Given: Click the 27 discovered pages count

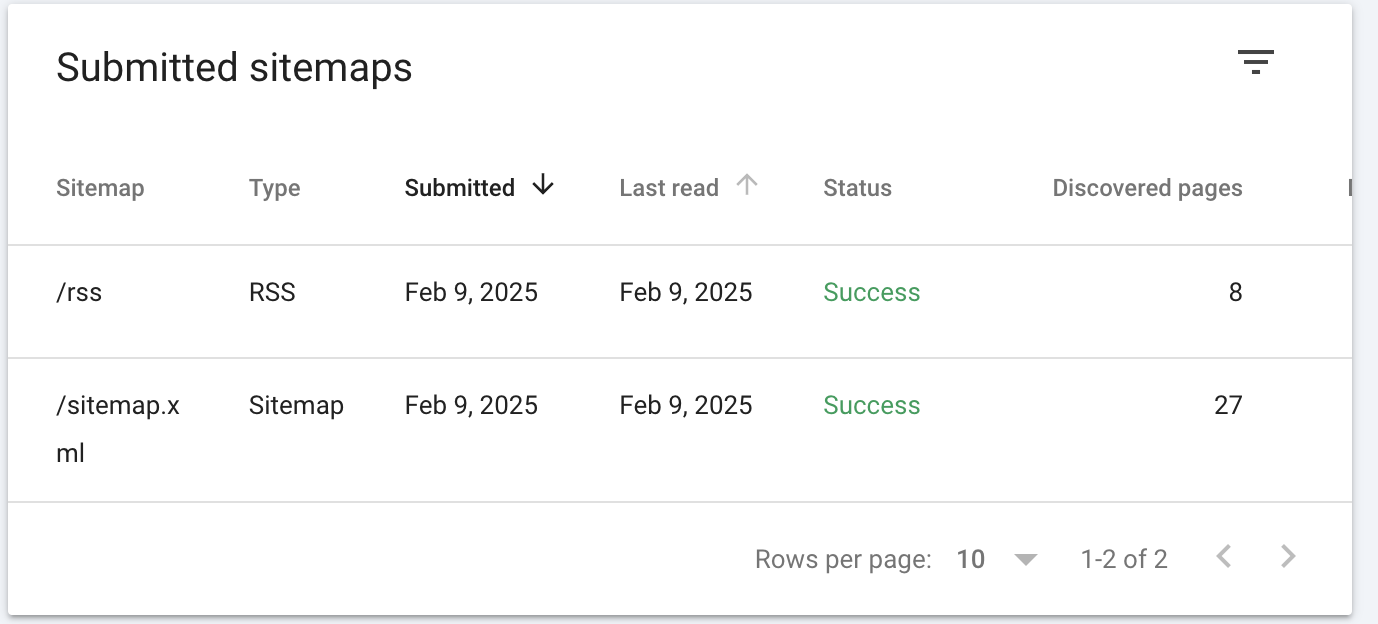Looking at the screenshot, I should [1227, 405].
